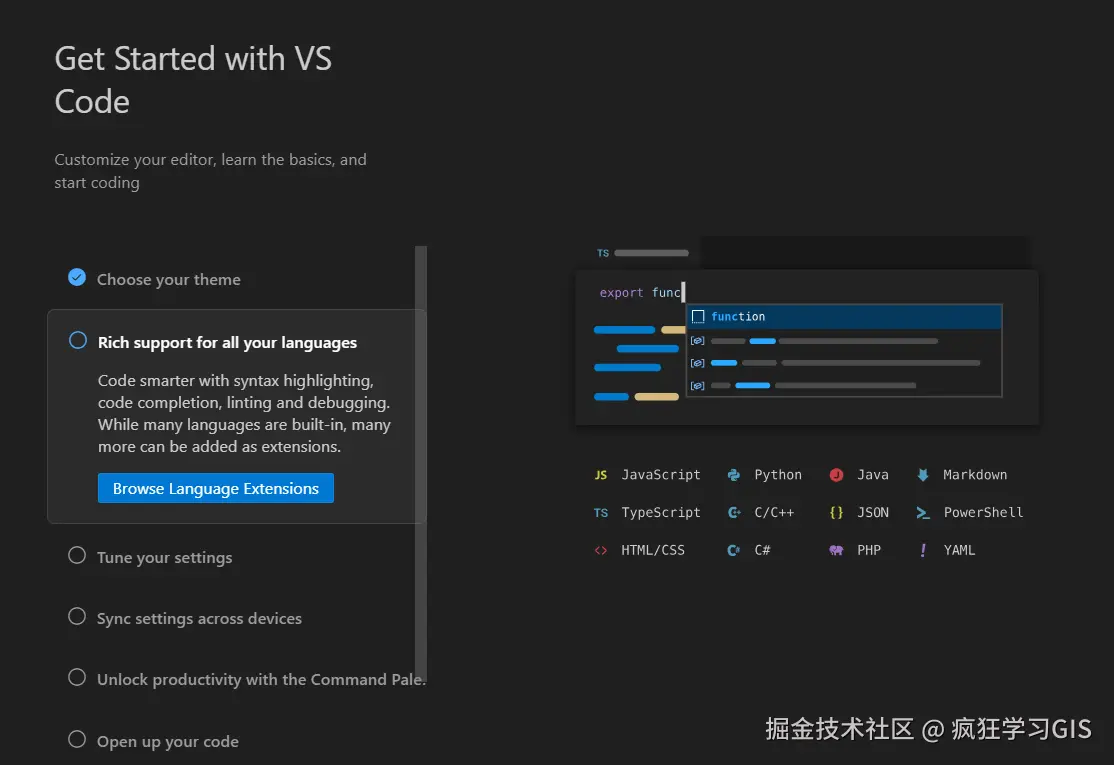The image size is (1114, 765).
Task: Click 'Get Started with VS Code' heading
Action: pos(193,80)
